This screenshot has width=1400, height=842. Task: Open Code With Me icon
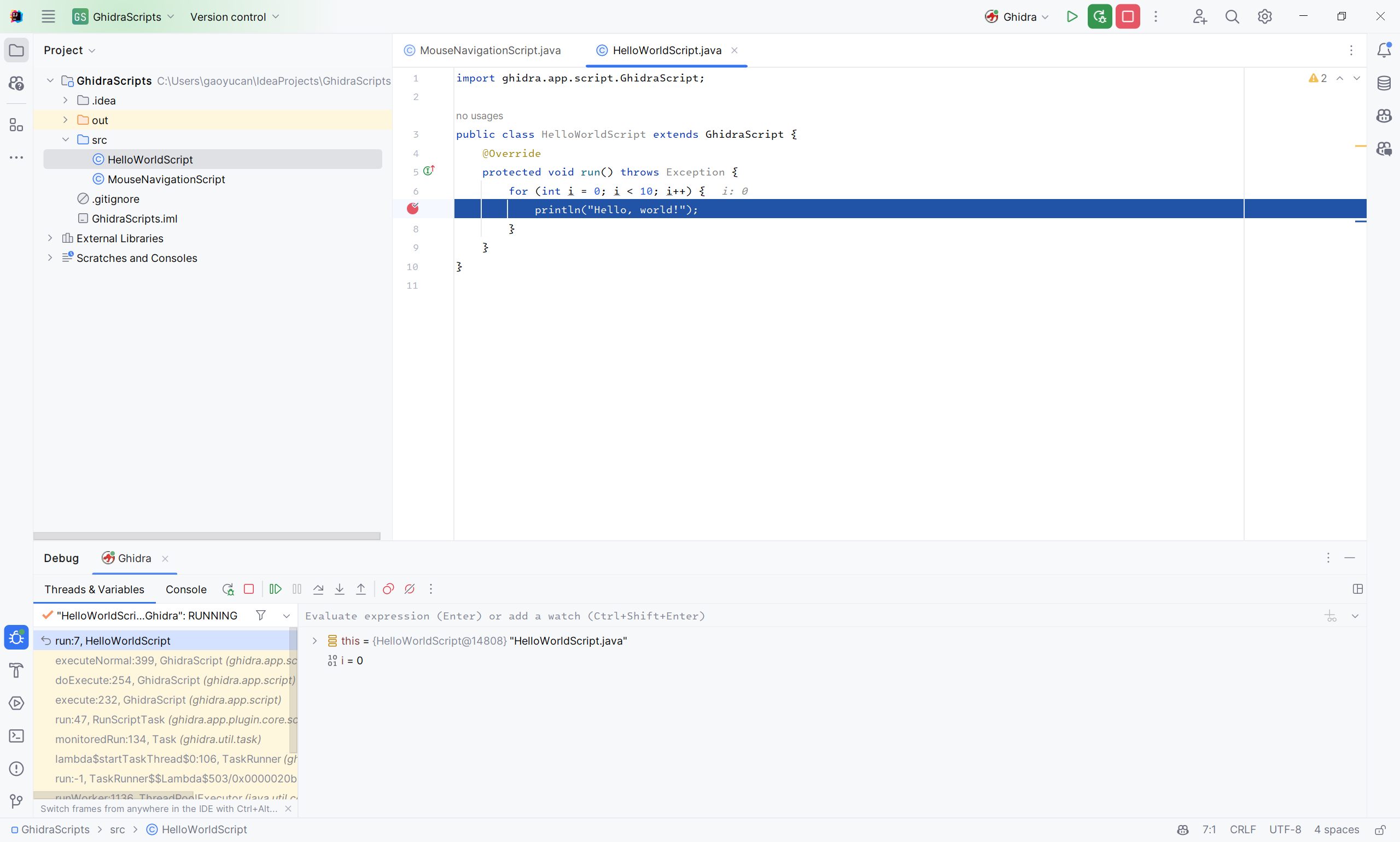1199,16
